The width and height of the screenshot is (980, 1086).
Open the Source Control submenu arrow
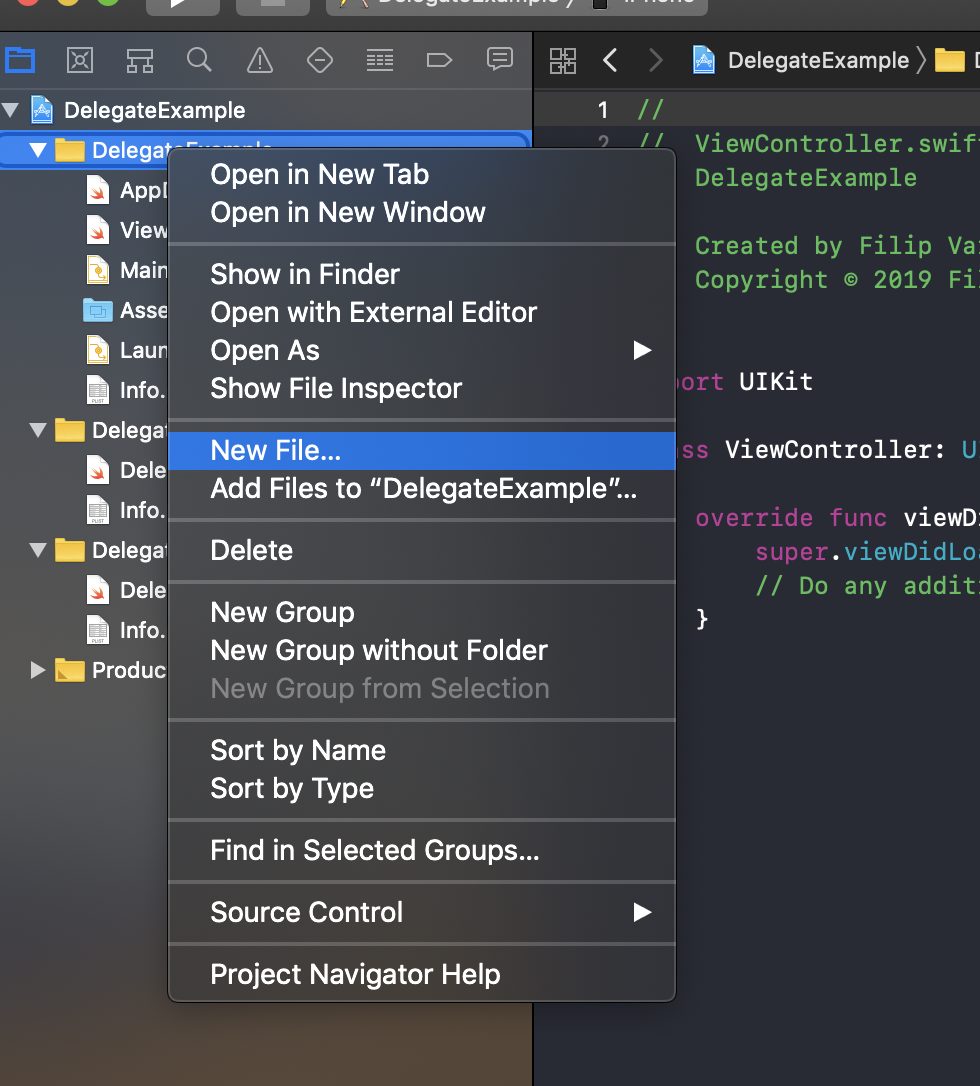tap(642, 912)
